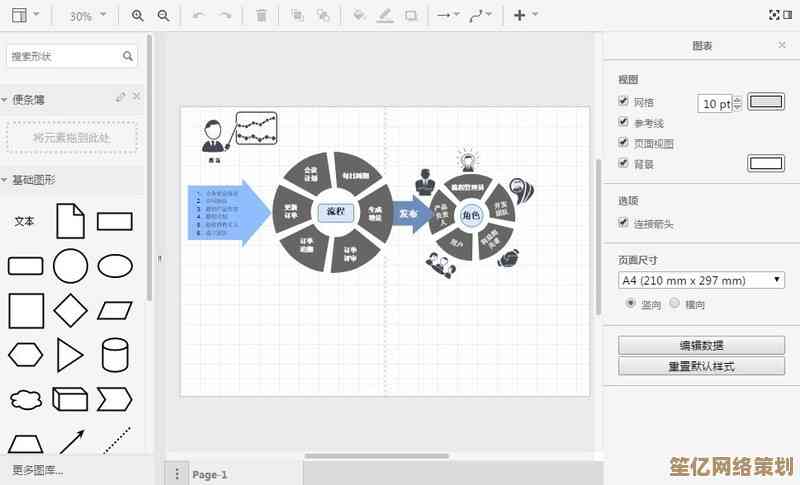Select the fill color bucket icon
This screenshot has width=800, height=485.
pos(360,16)
